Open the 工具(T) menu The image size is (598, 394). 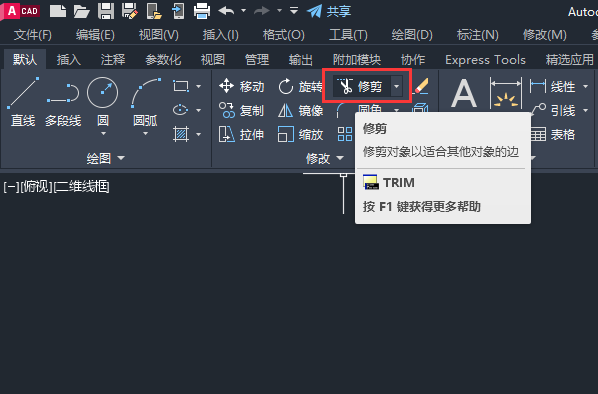348,35
